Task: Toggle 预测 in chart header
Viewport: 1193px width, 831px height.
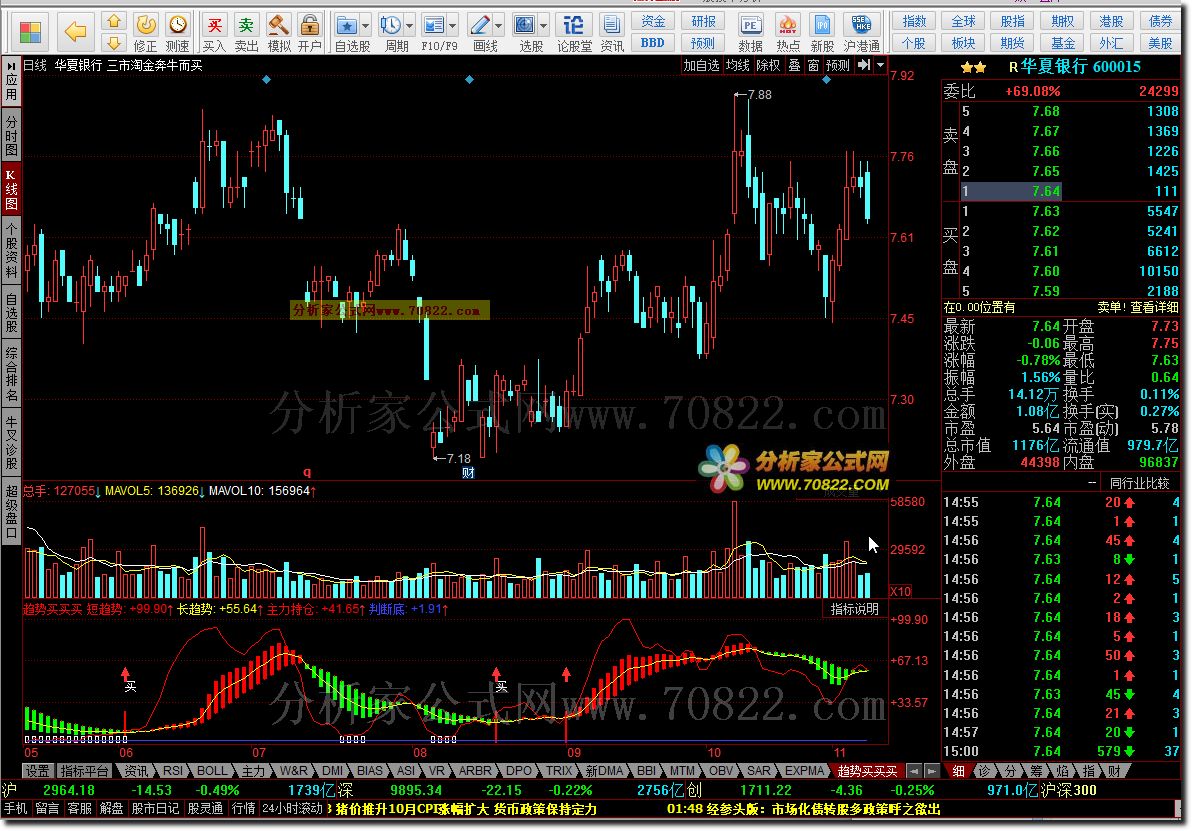Action: [838, 65]
